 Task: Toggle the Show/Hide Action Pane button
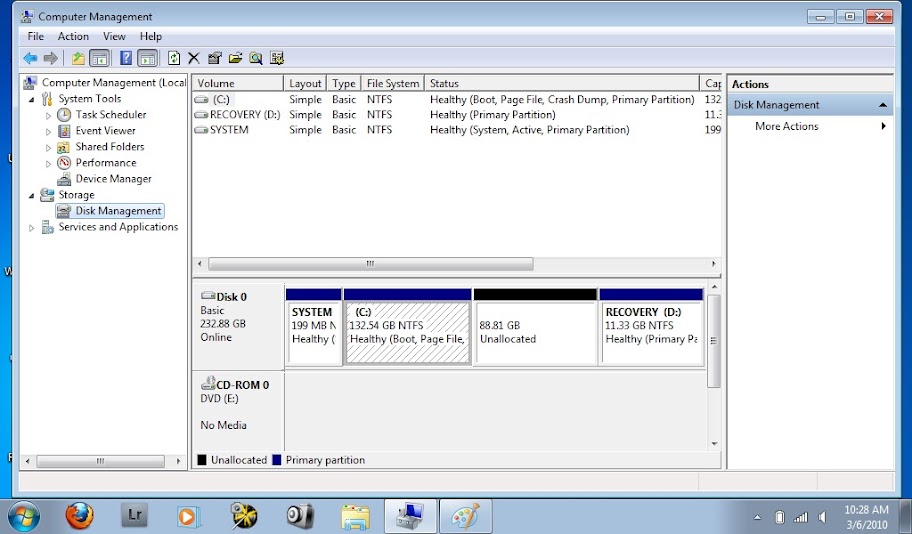click(147, 58)
